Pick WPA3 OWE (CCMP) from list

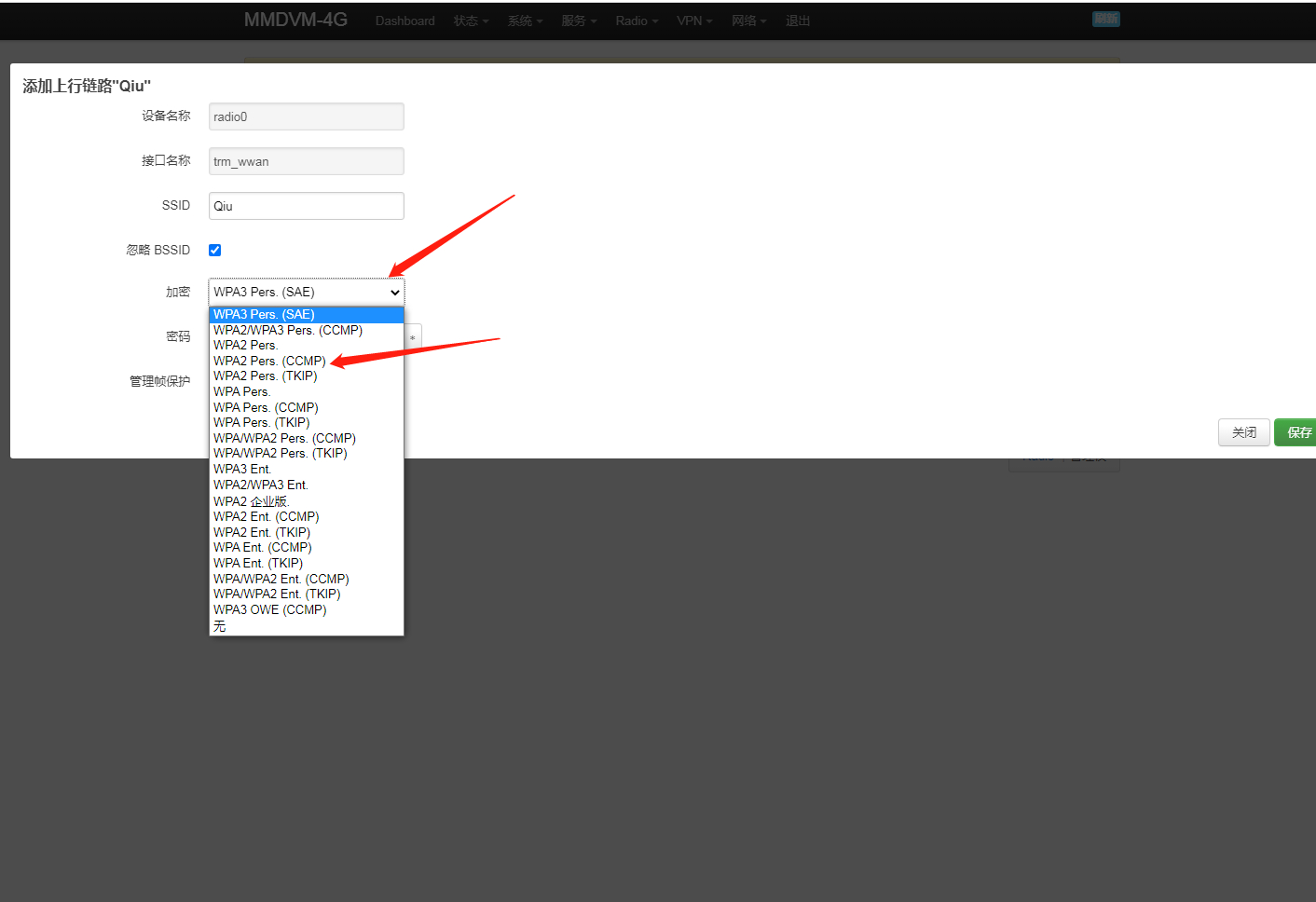269,609
